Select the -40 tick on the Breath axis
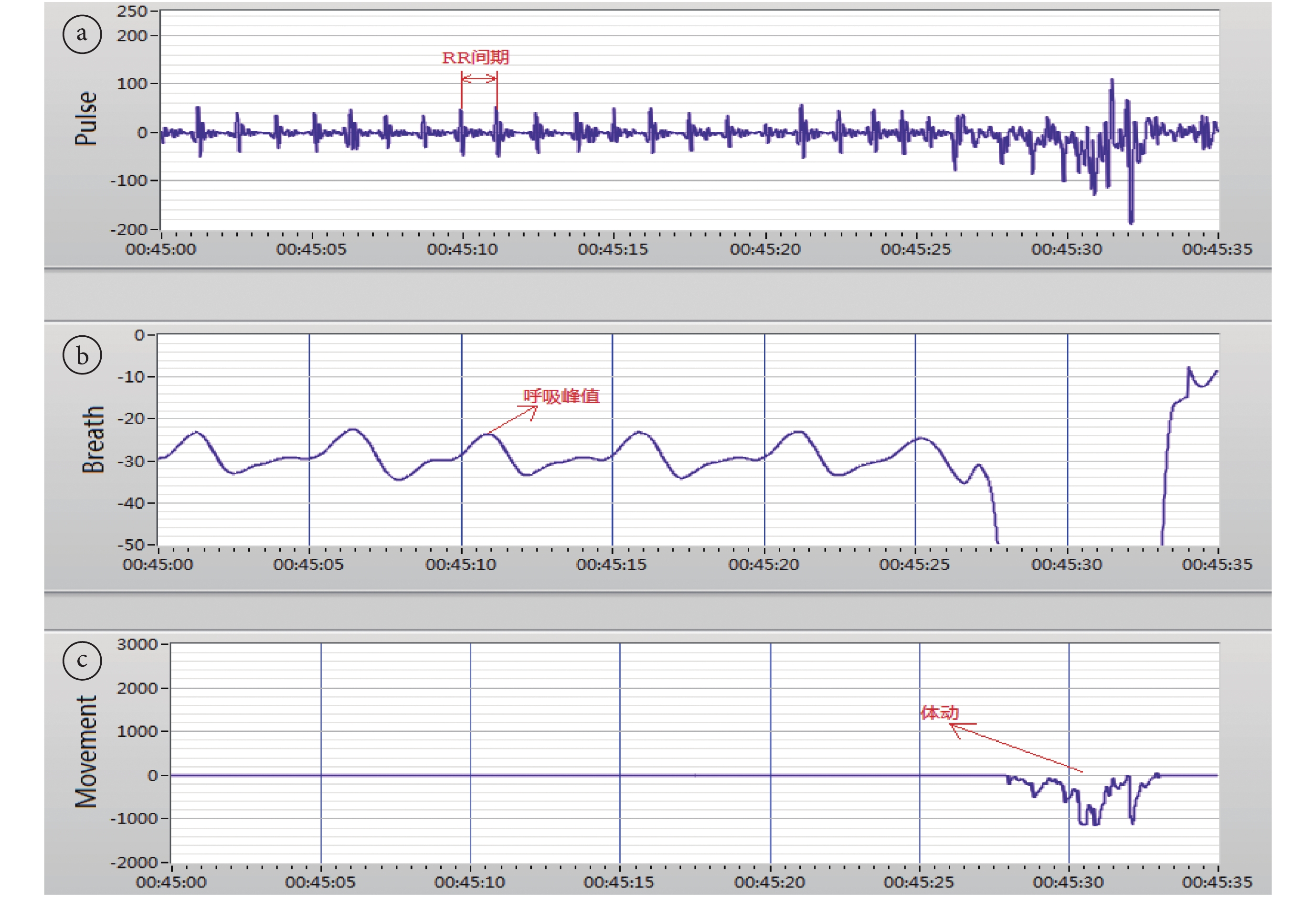The image size is (1316, 897). click(x=132, y=503)
